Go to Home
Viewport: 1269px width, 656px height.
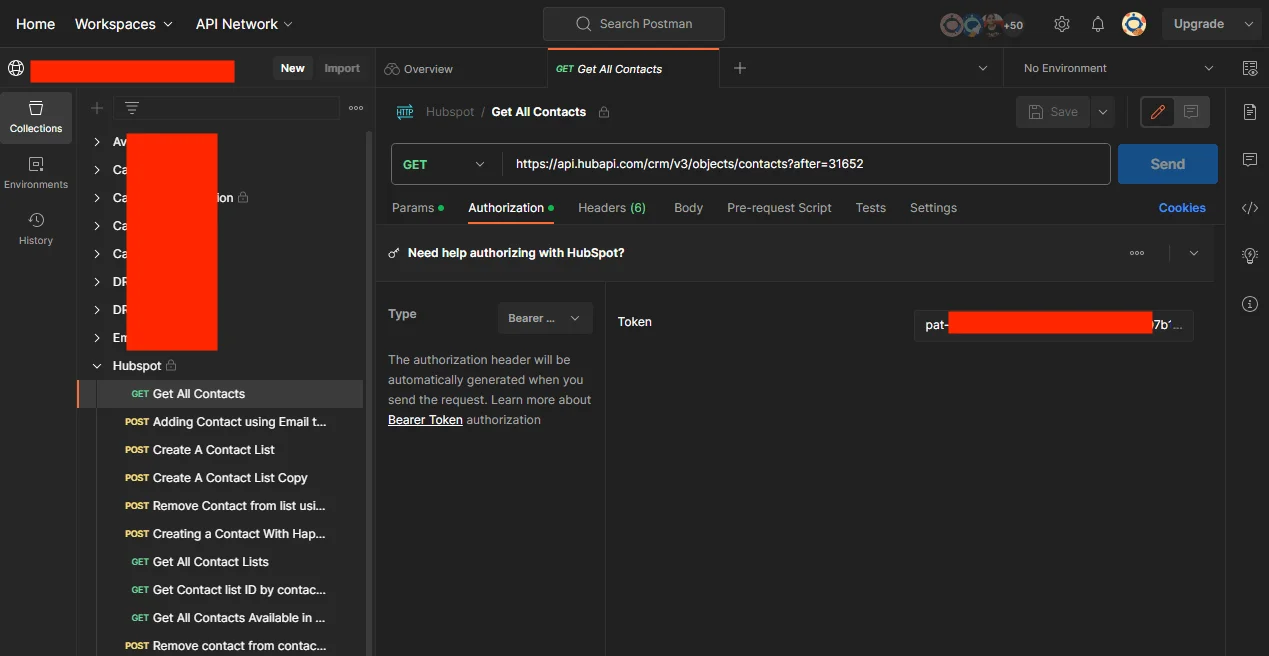tap(36, 24)
